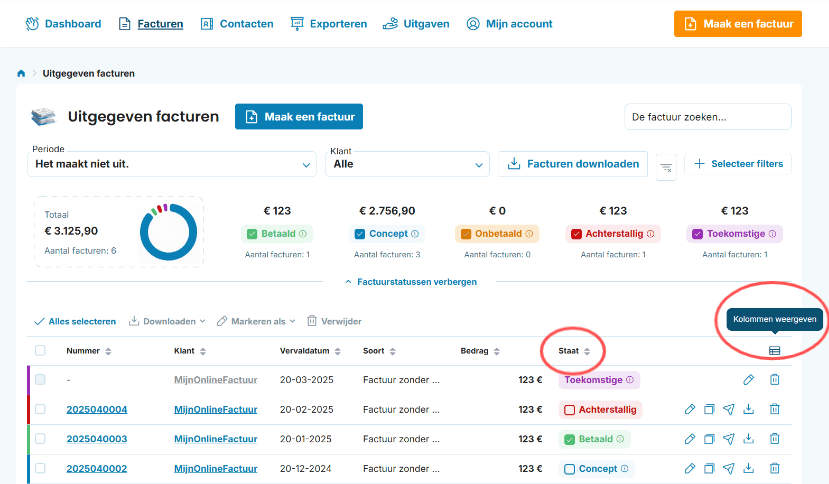Toggle the Concept status filter checkbox
The image size is (829, 484).
[x=360, y=234]
